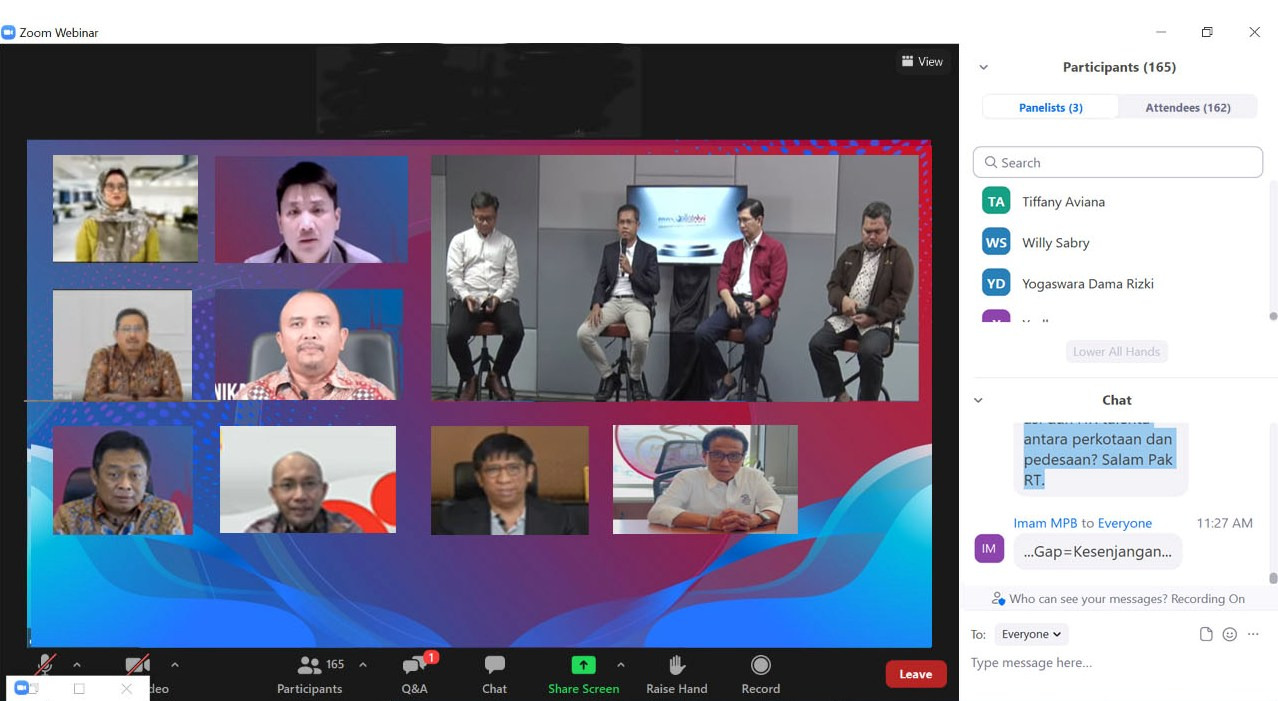
Task: Click the Zoom Webinar title bar icon
Action: pyautogui.click(x=9, y=32)
